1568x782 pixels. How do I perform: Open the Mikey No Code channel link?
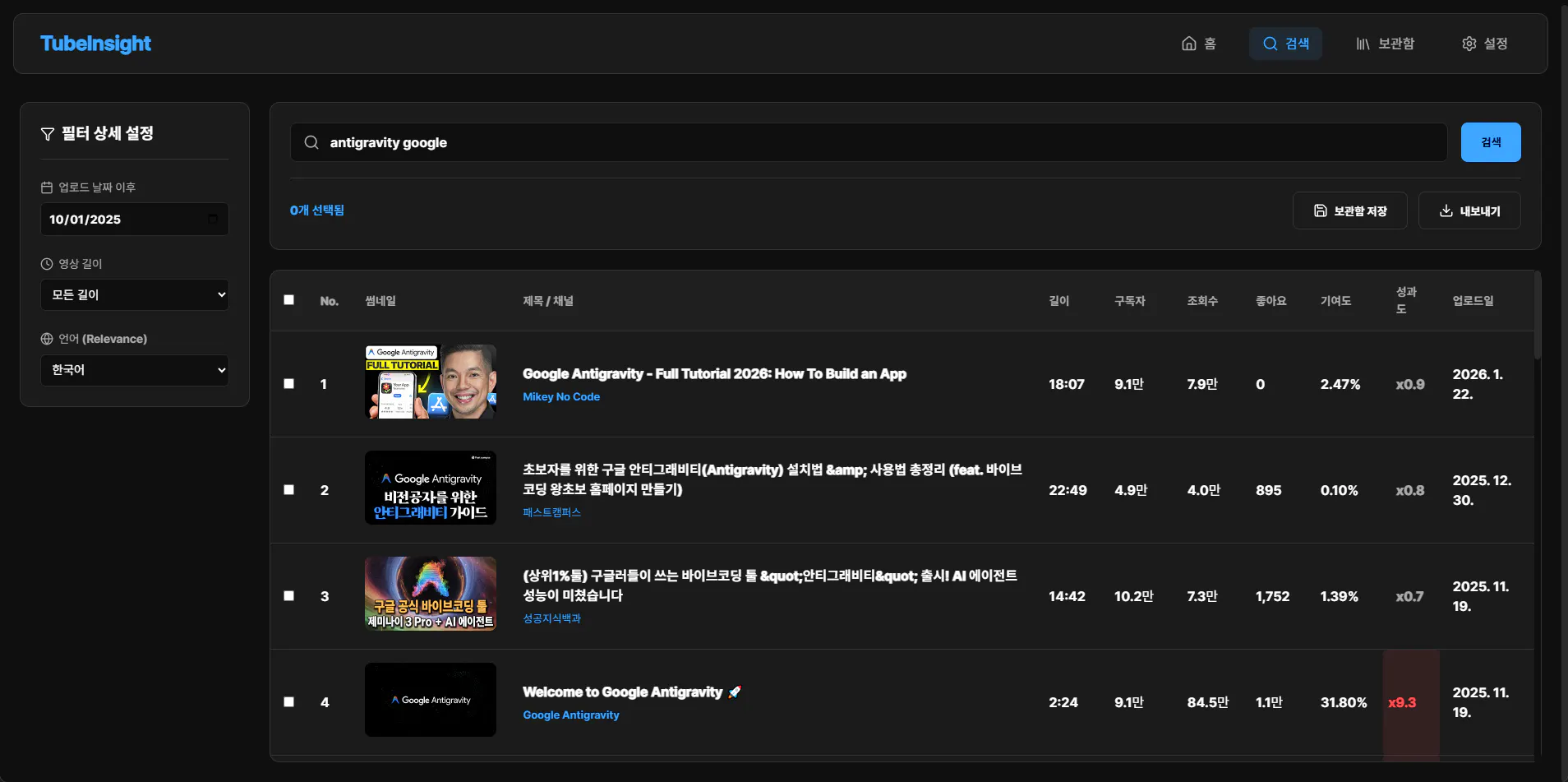pos(561,397)
